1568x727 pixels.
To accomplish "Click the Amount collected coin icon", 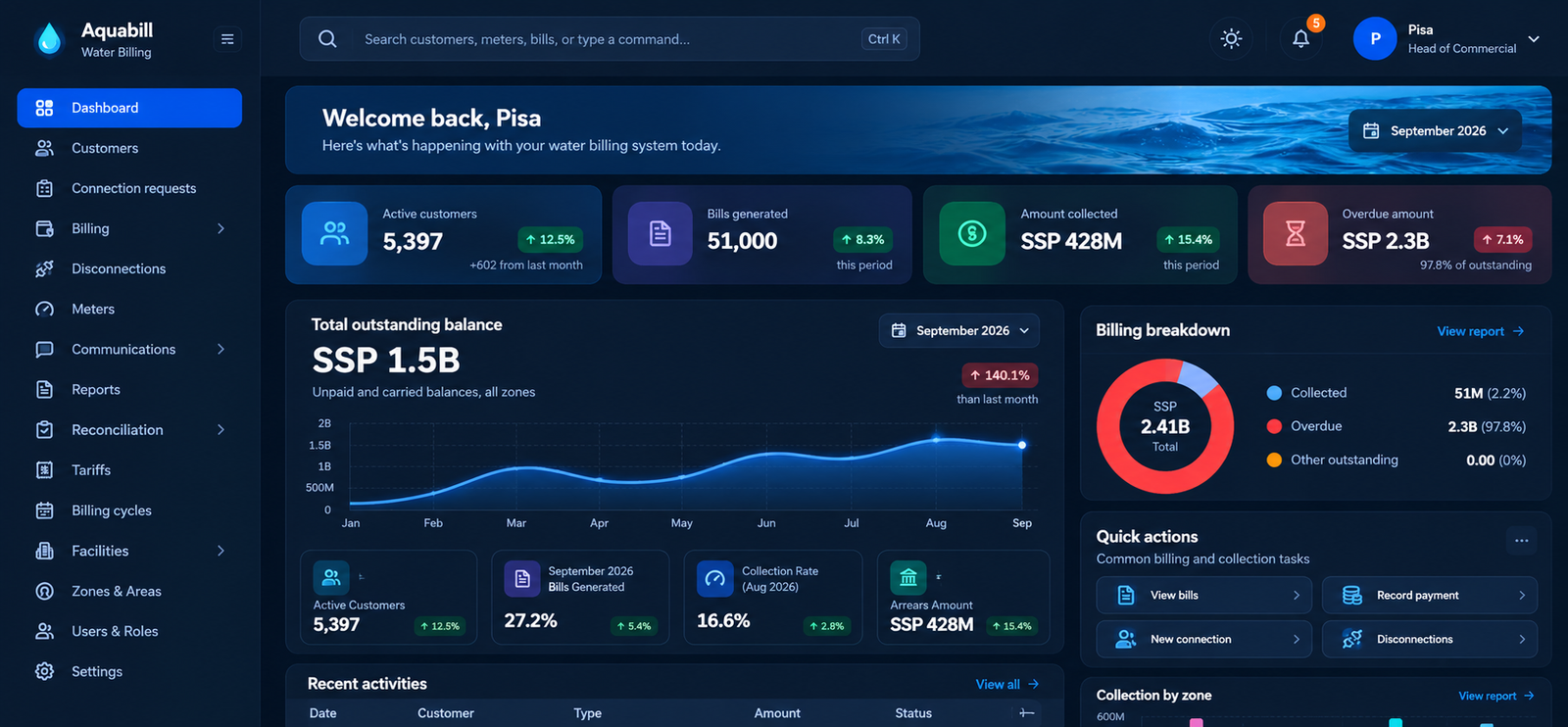I will click(972, 233).
